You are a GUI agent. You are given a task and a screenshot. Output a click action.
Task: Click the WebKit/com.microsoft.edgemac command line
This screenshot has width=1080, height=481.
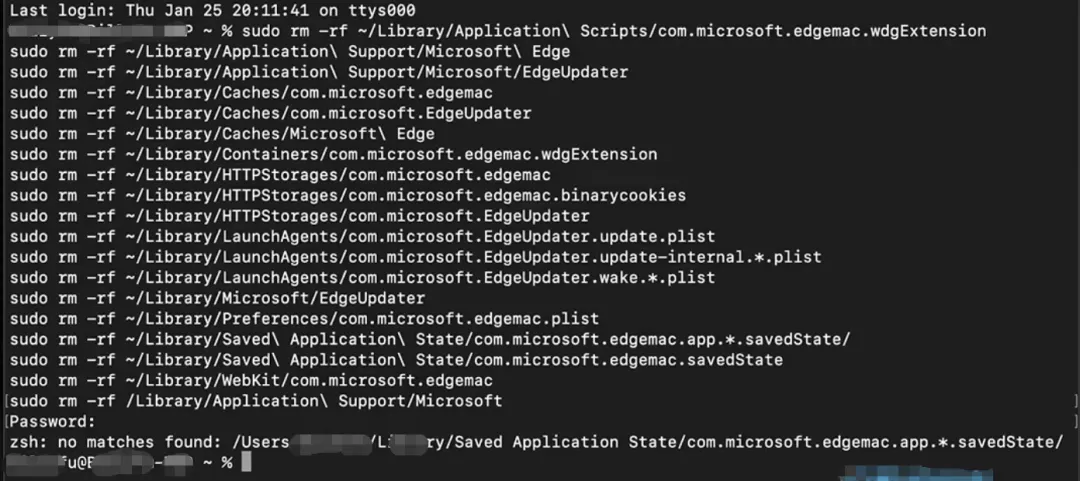(251, 380)
